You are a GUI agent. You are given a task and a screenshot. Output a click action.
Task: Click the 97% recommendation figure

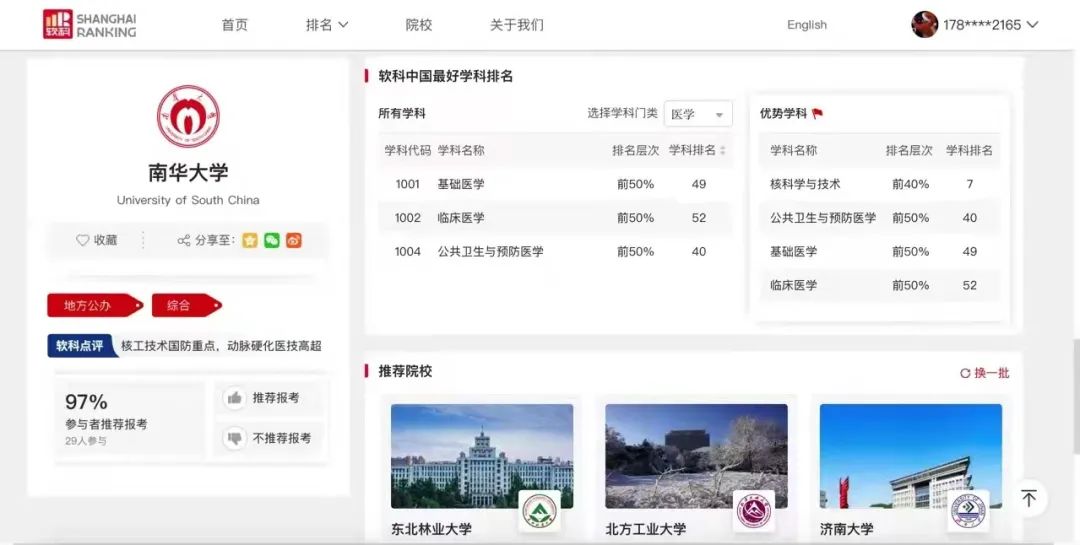[86, 402]
